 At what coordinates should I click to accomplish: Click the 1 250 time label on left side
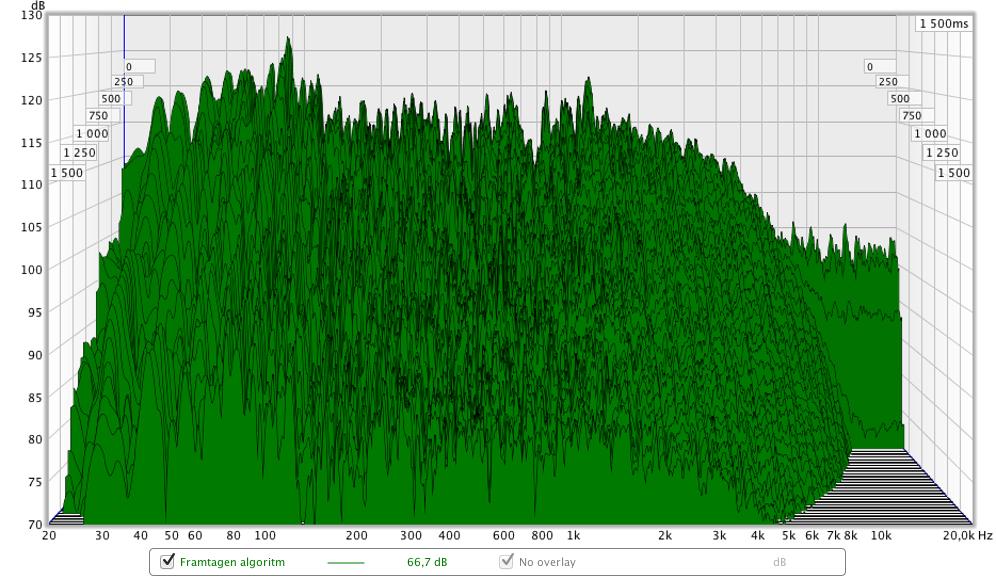(x=79, y=153)
